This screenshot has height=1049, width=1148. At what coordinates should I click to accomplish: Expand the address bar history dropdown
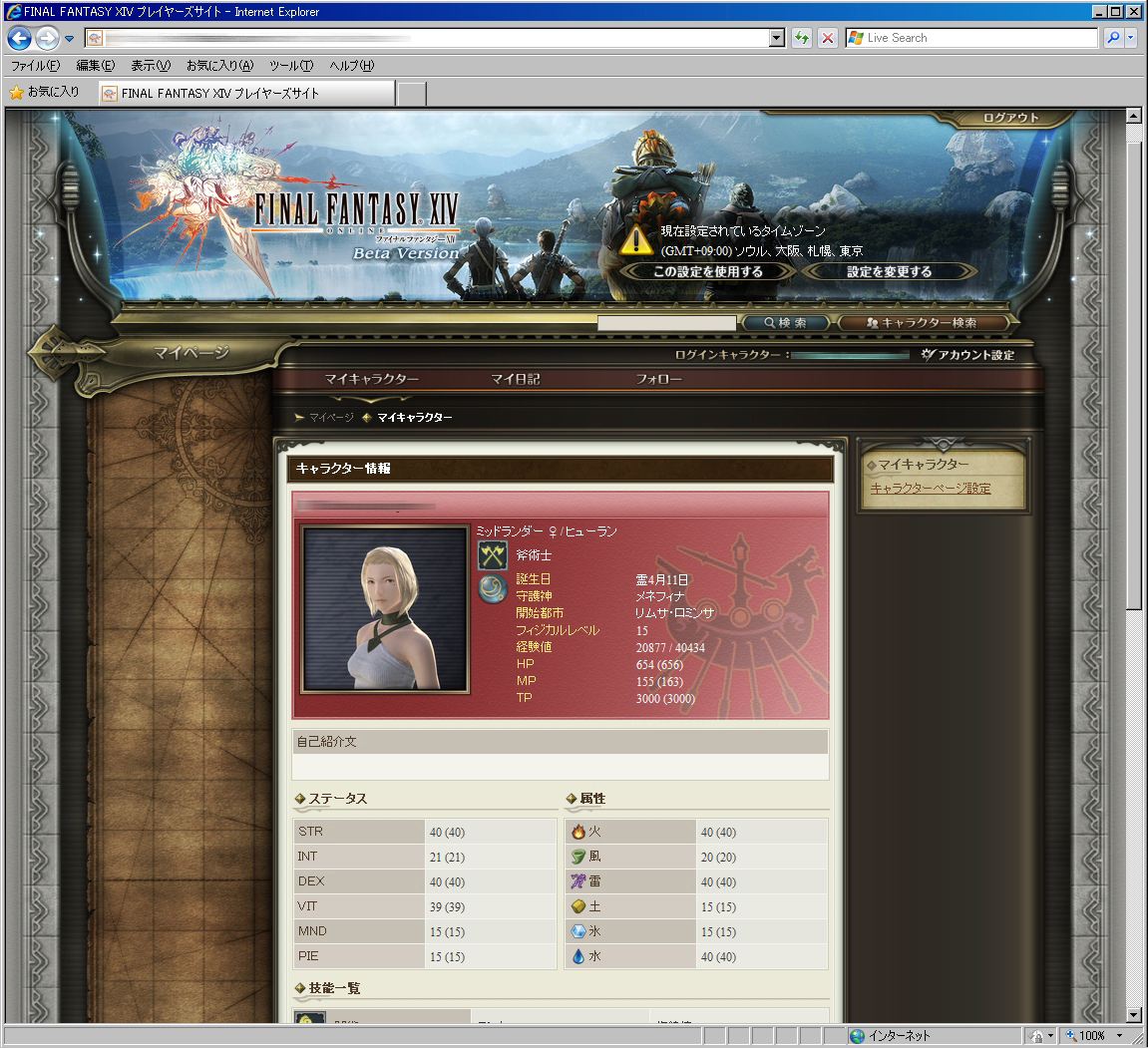pos(778,38)
